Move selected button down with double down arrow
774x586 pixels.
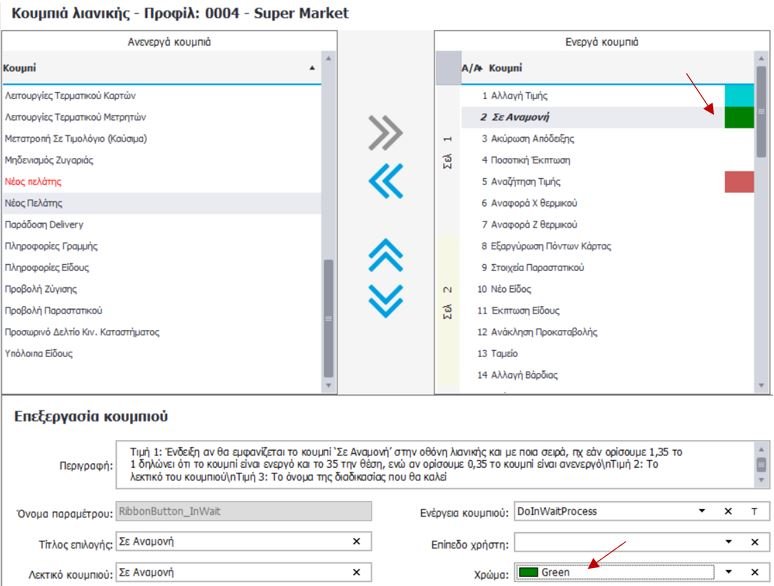point(385,300)
